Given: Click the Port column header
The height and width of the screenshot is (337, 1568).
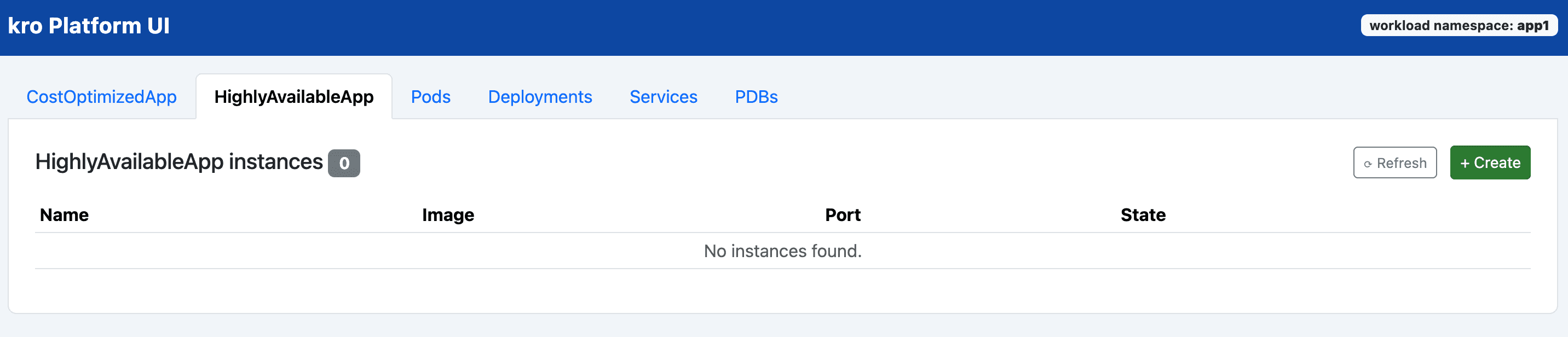Looking at the screenshot, I should (x=843, y=215).
